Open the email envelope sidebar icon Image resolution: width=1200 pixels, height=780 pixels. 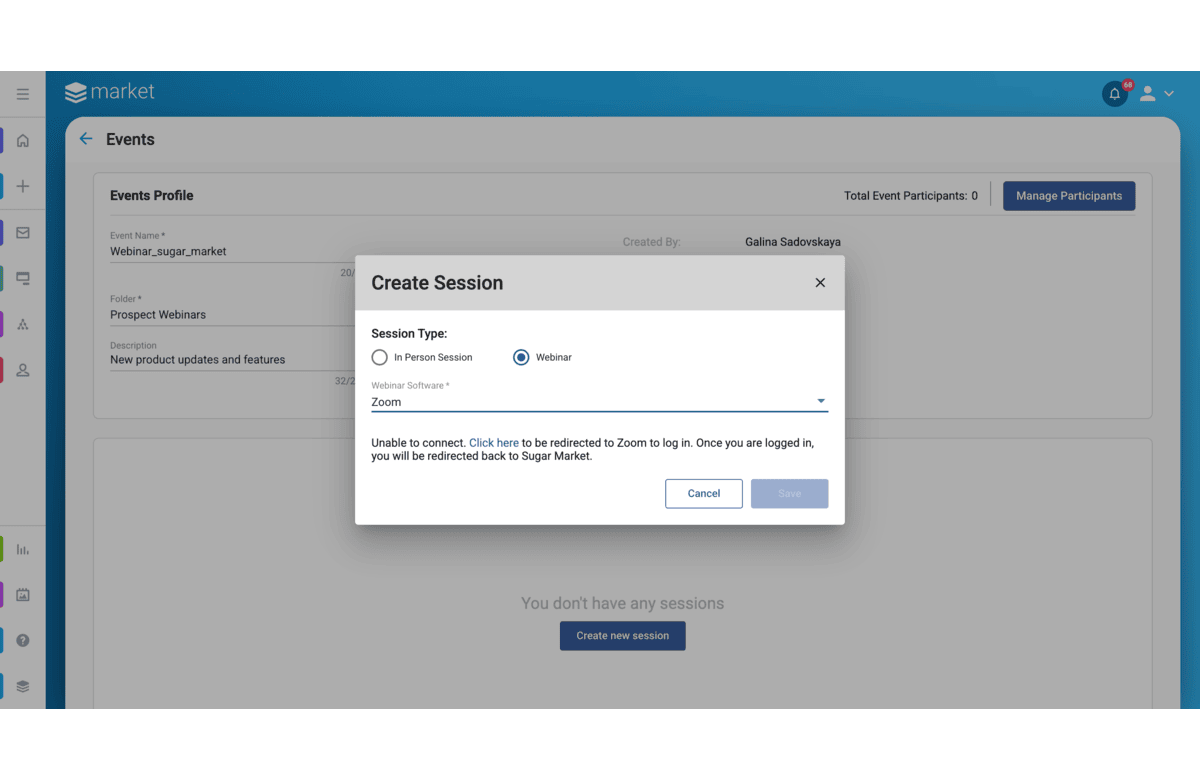point(23,233)
